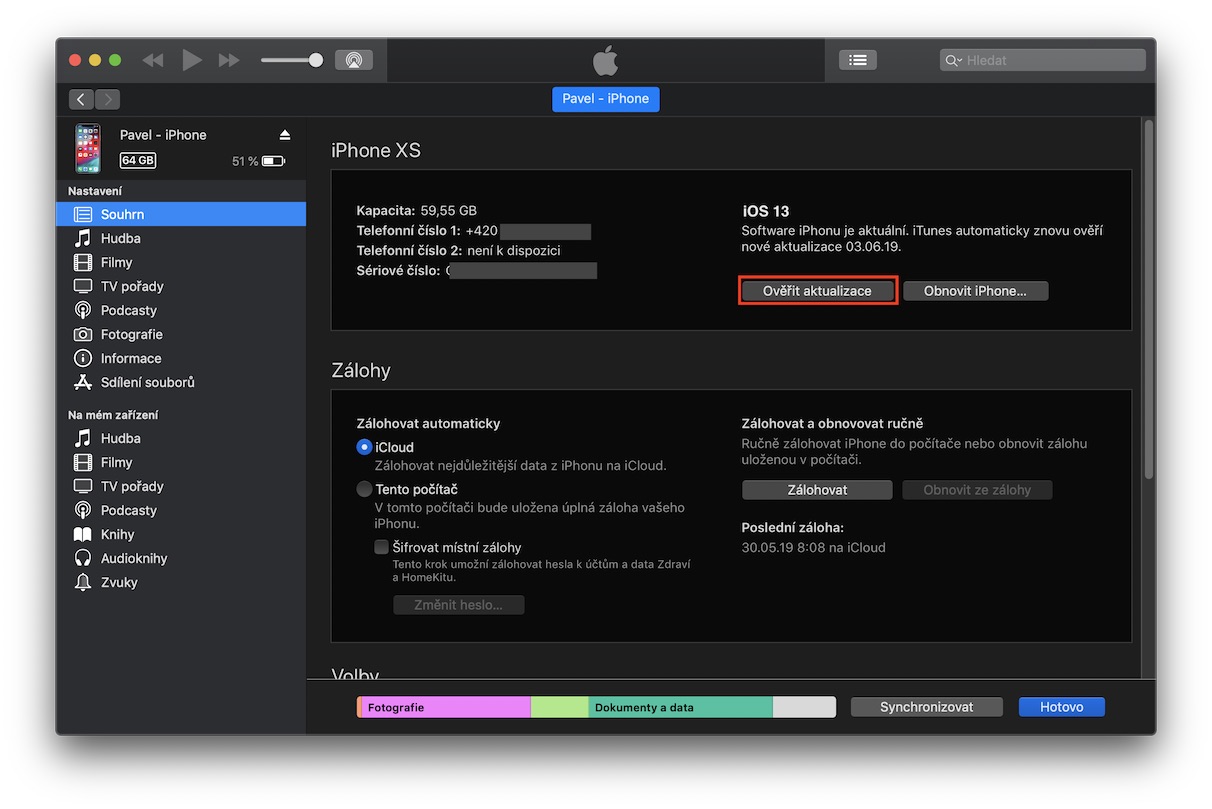
Task: Select the Pavel - iPhone device tab
Action: point(606,99)
